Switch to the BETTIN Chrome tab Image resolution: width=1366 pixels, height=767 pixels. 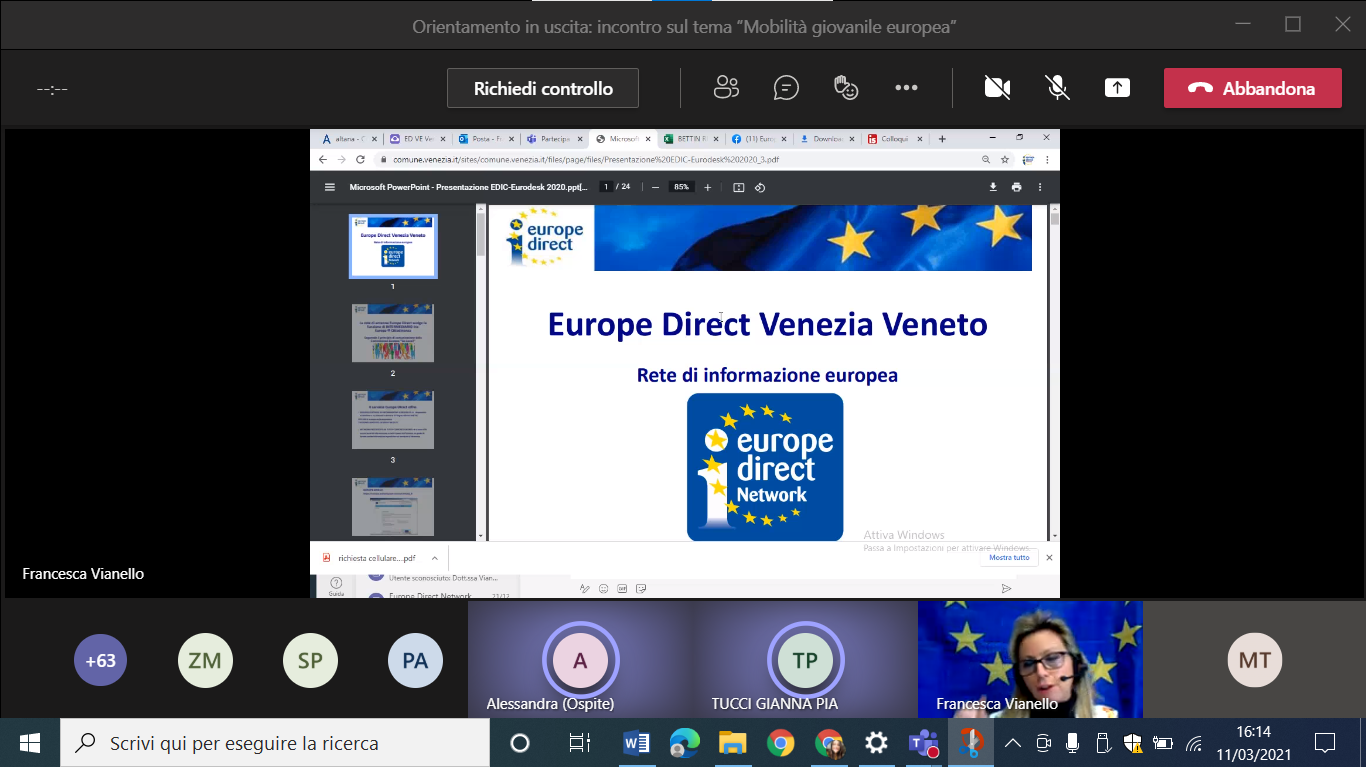coord(690,139)
